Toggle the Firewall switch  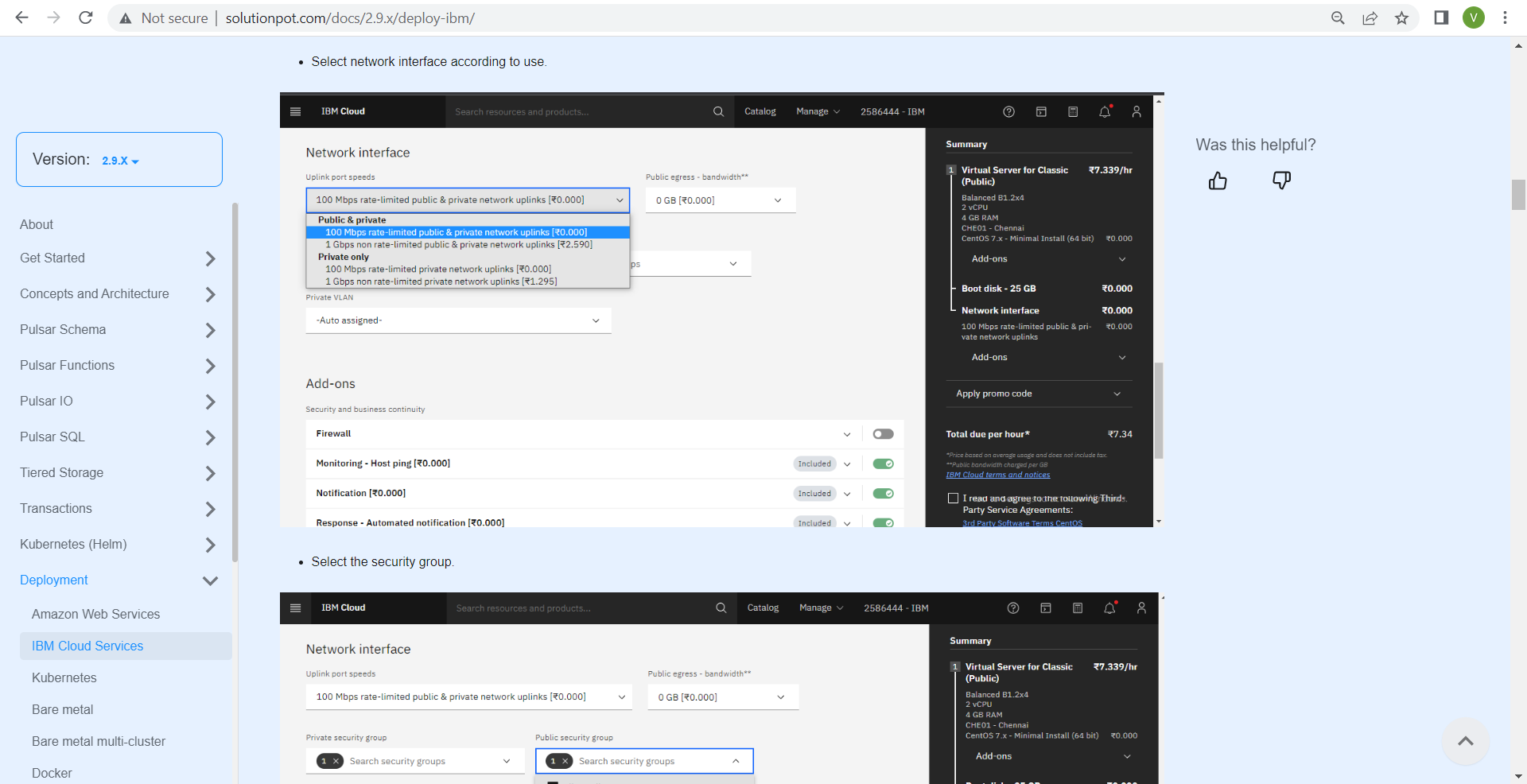pyautogui.click(x=883, y=434)
